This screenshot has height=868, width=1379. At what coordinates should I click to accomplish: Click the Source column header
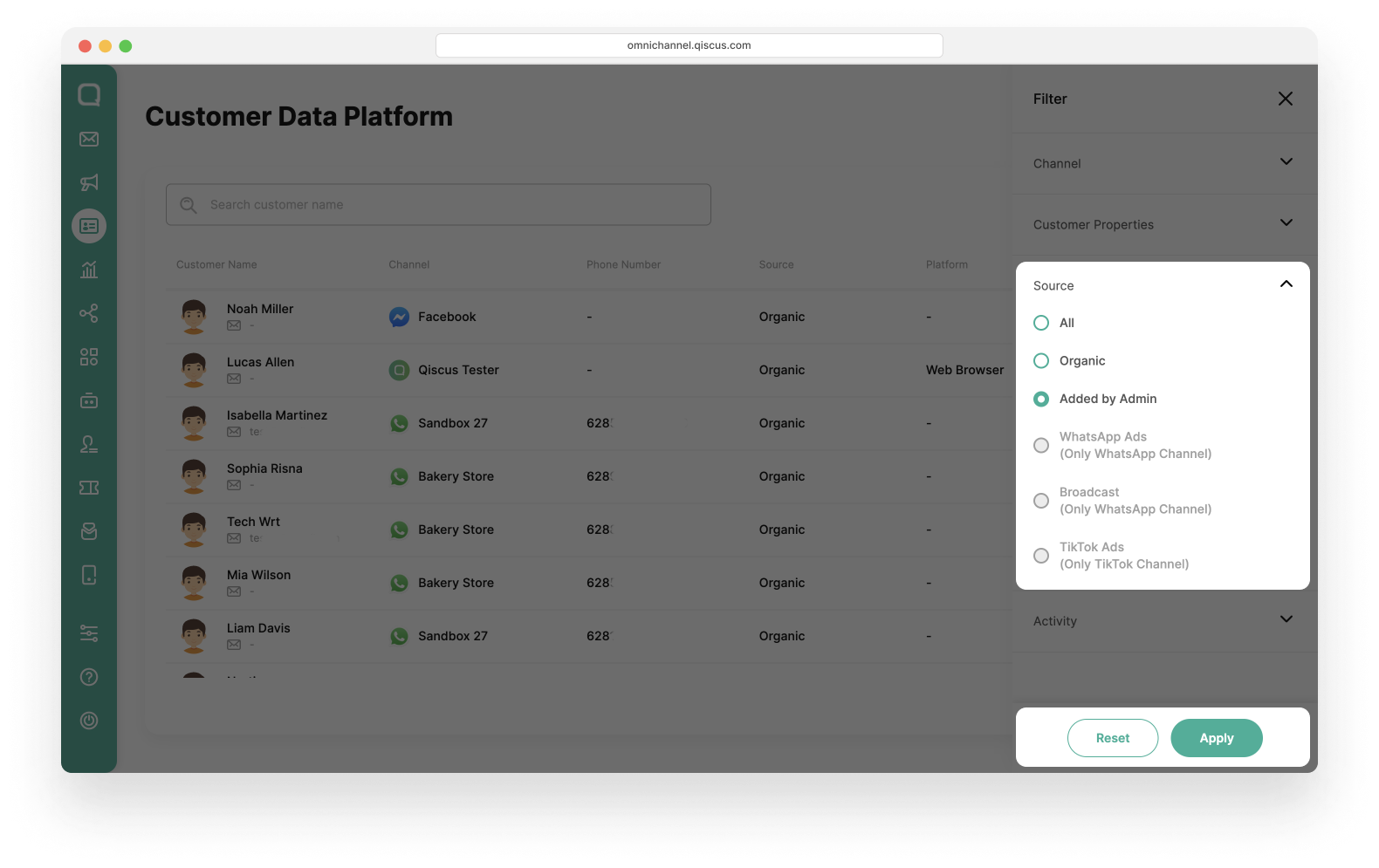pyautogui.click(x=777, y=265)
